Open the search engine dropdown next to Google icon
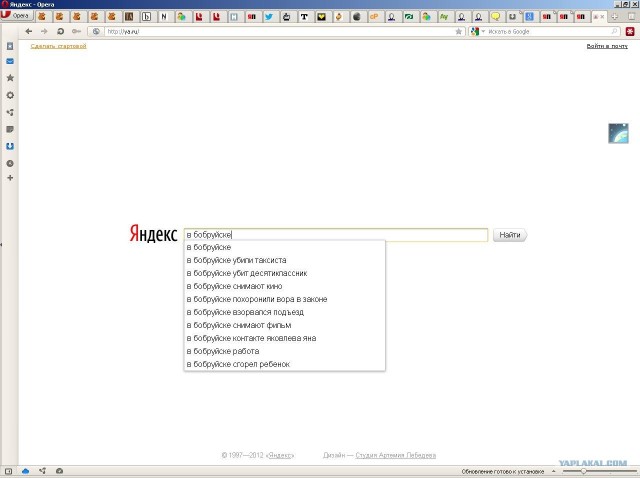This screenshot has height=478, width=640. [x=483, y=31]
